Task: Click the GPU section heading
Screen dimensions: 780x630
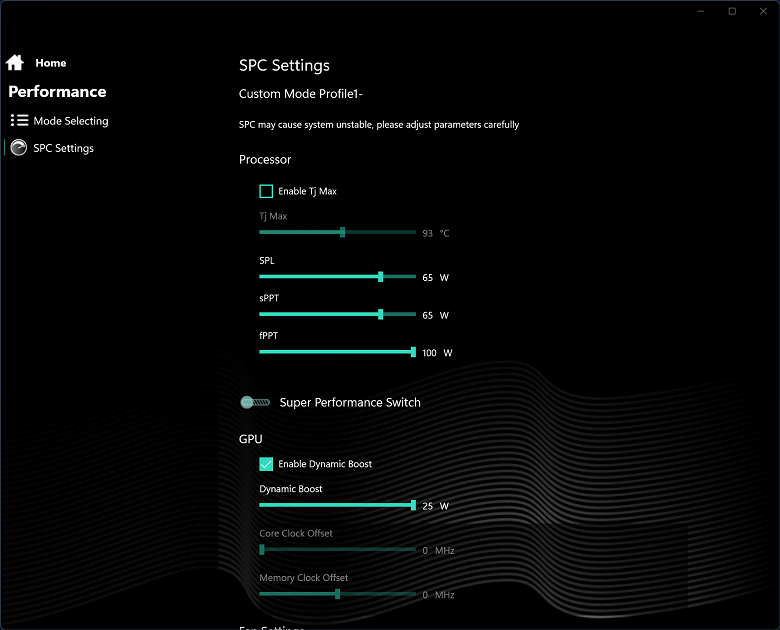Action: (x=251, y=439)
